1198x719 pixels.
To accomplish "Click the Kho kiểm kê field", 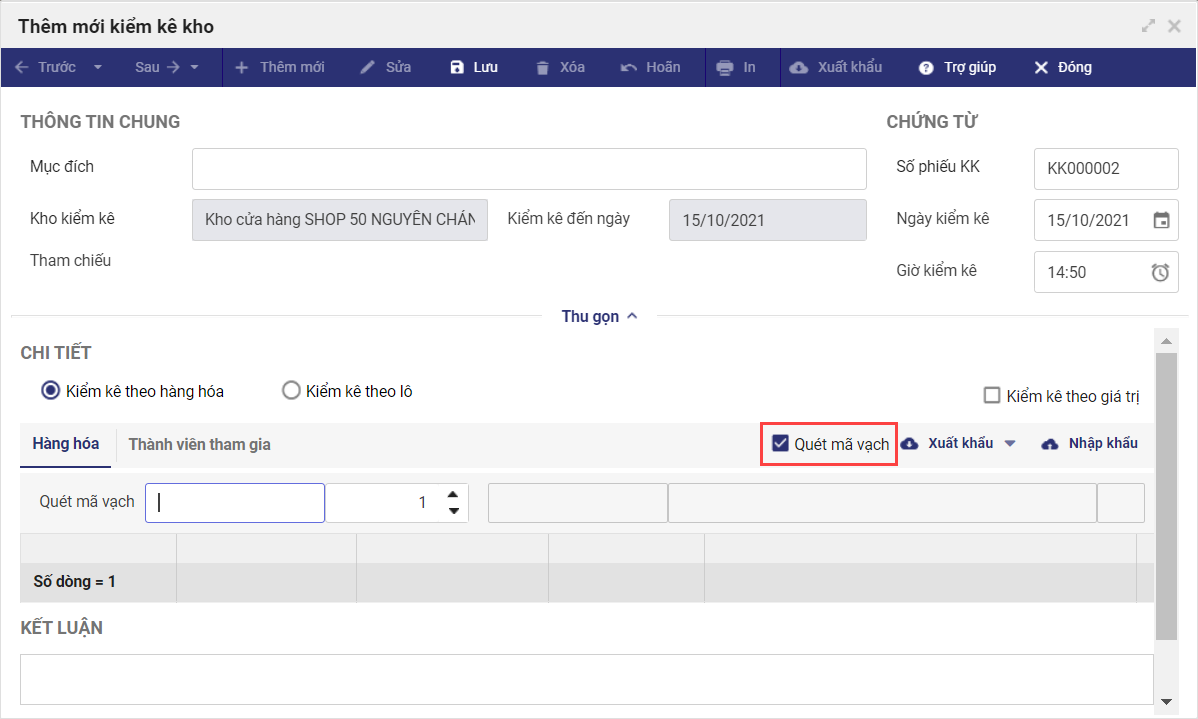I will click(339, 220).
